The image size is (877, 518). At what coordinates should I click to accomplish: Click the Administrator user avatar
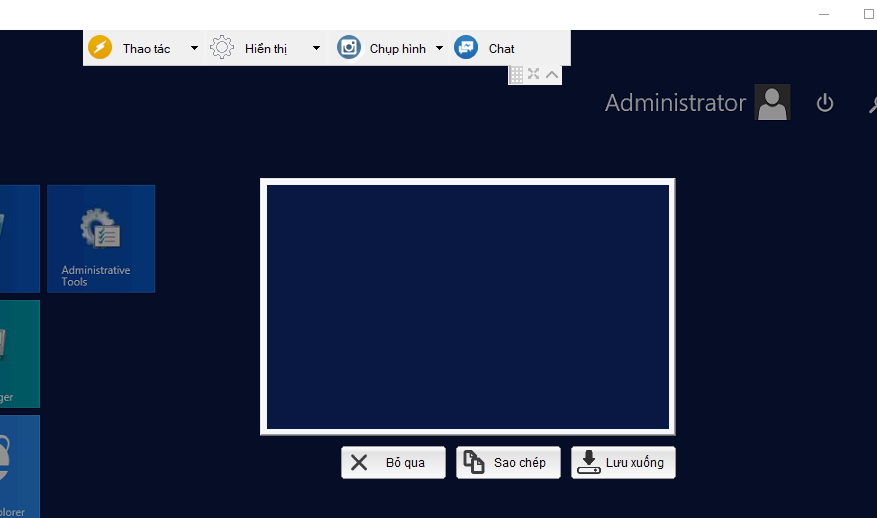[x=772, y=102]
